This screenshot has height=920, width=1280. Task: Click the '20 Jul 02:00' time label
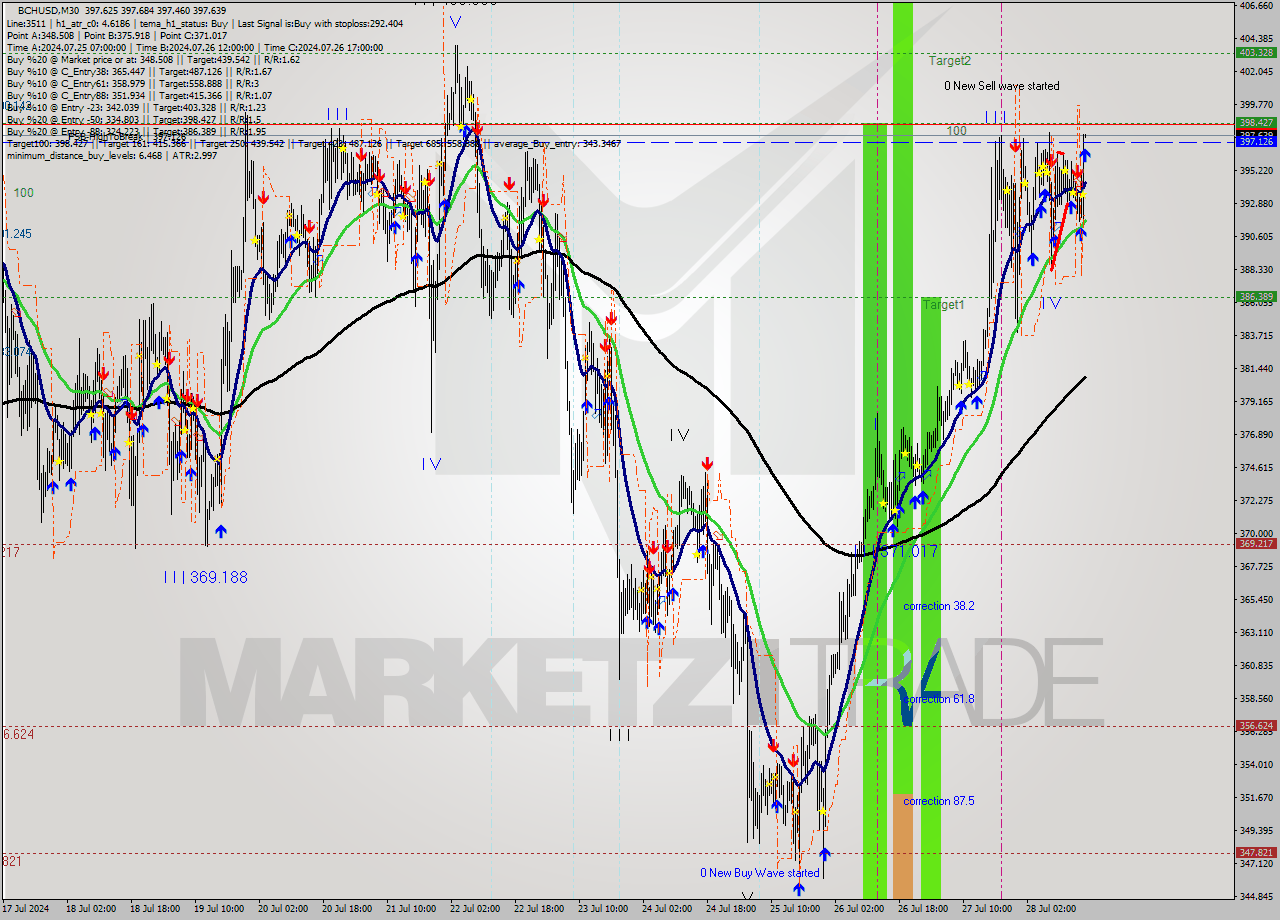pyautogui.click(x=283, y=909)
